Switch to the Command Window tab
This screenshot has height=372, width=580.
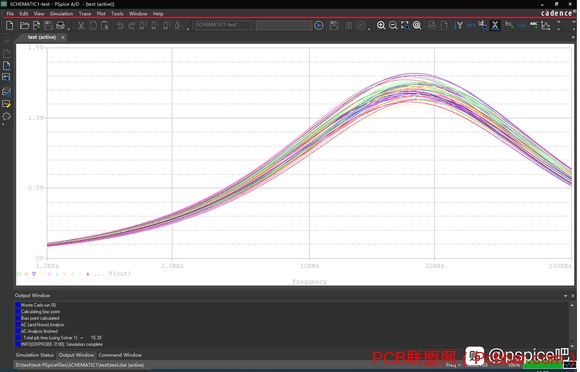point(120,355)
